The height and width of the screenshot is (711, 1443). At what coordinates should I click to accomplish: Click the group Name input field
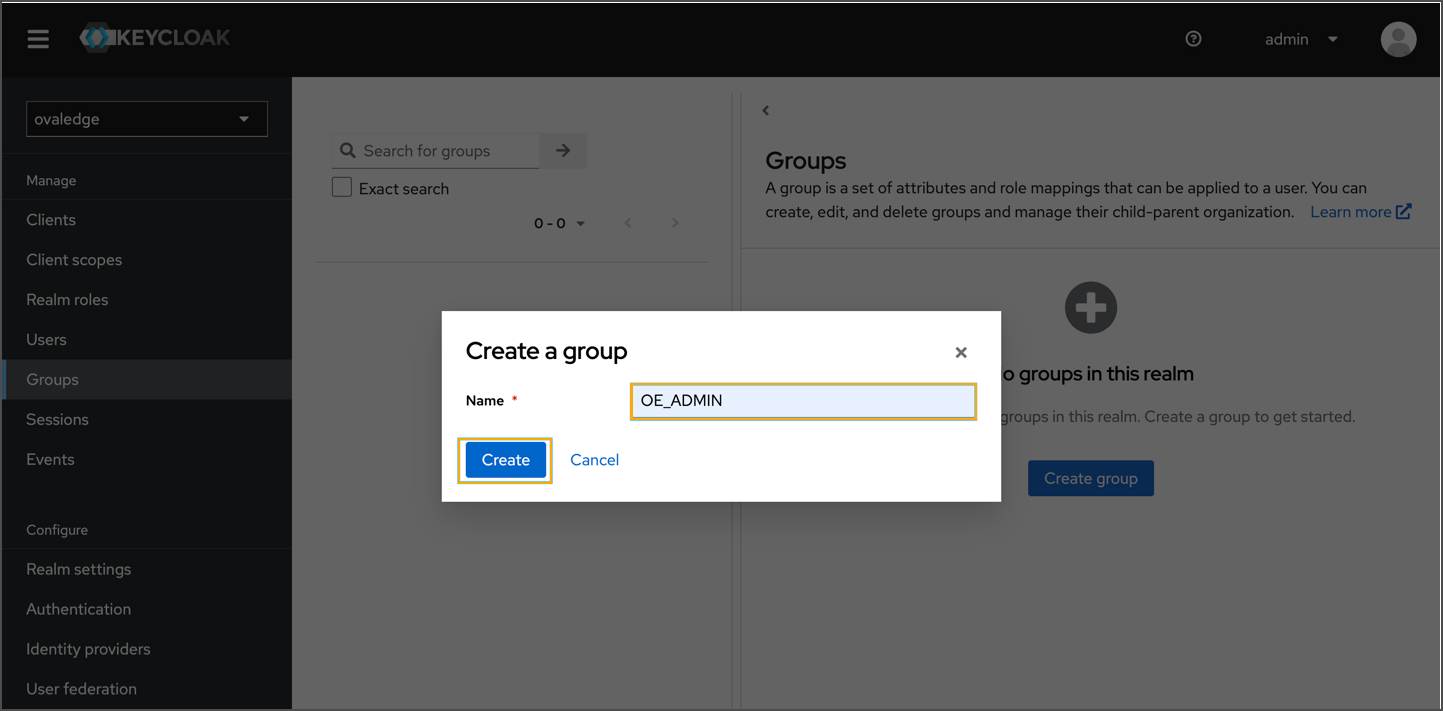point(802,401)
